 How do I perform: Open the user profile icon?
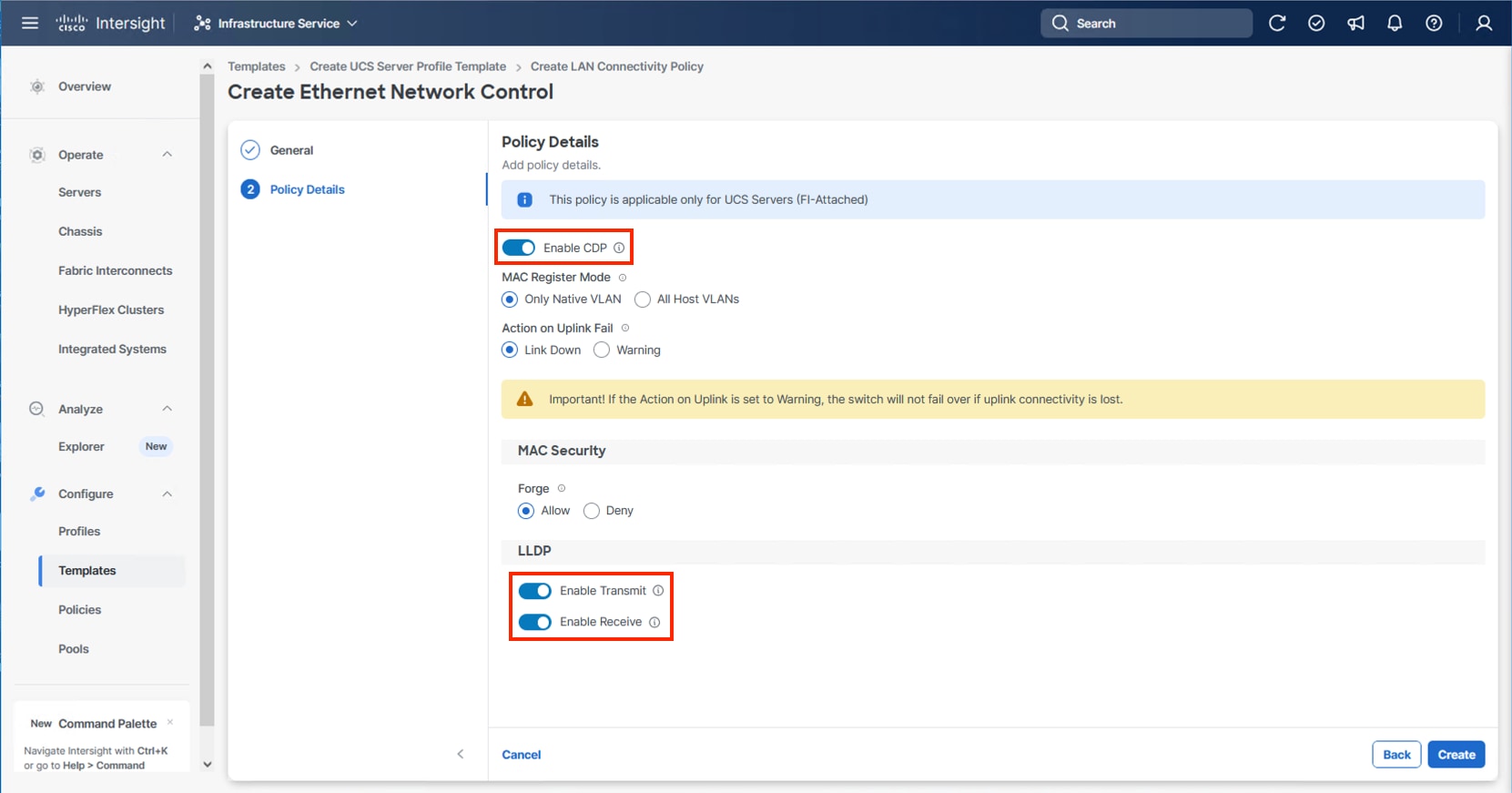(1484, 24)
